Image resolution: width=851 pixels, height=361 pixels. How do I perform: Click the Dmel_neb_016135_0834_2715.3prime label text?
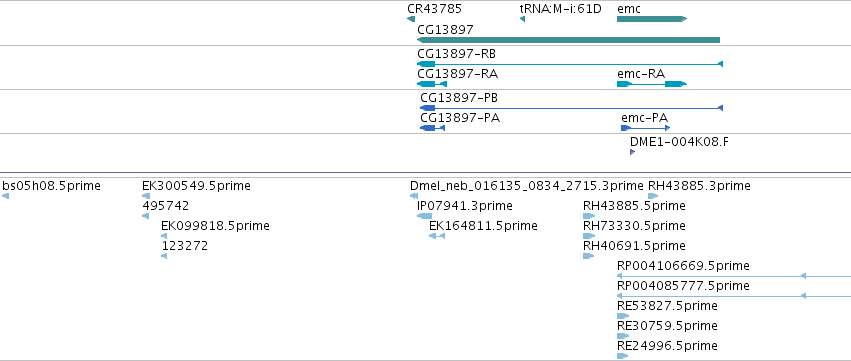(527, 186)
